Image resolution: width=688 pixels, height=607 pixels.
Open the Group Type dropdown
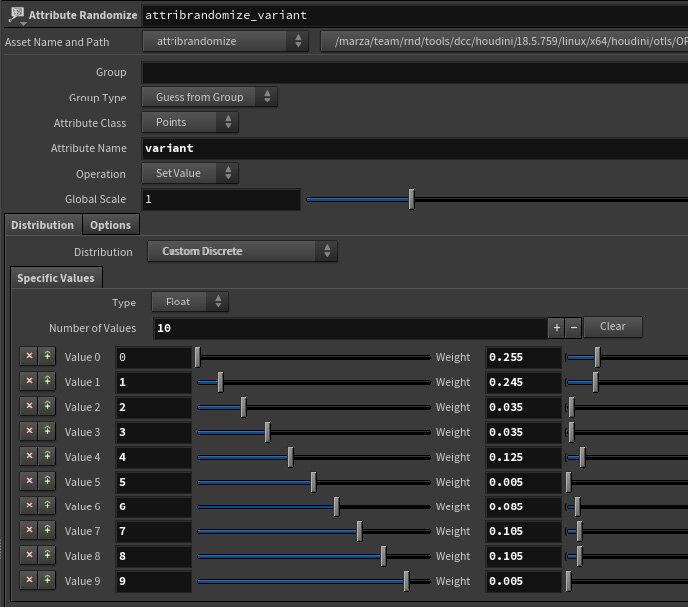(x=209, y=97)
